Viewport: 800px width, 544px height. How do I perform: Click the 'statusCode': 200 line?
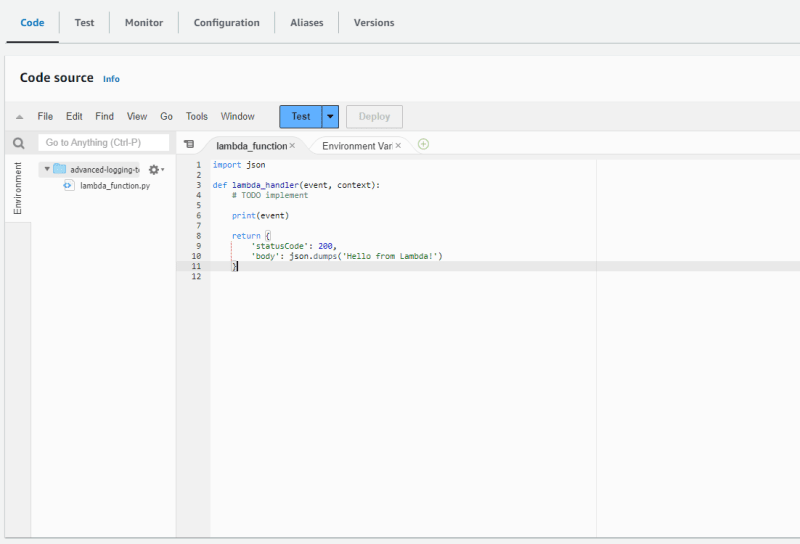294,246
